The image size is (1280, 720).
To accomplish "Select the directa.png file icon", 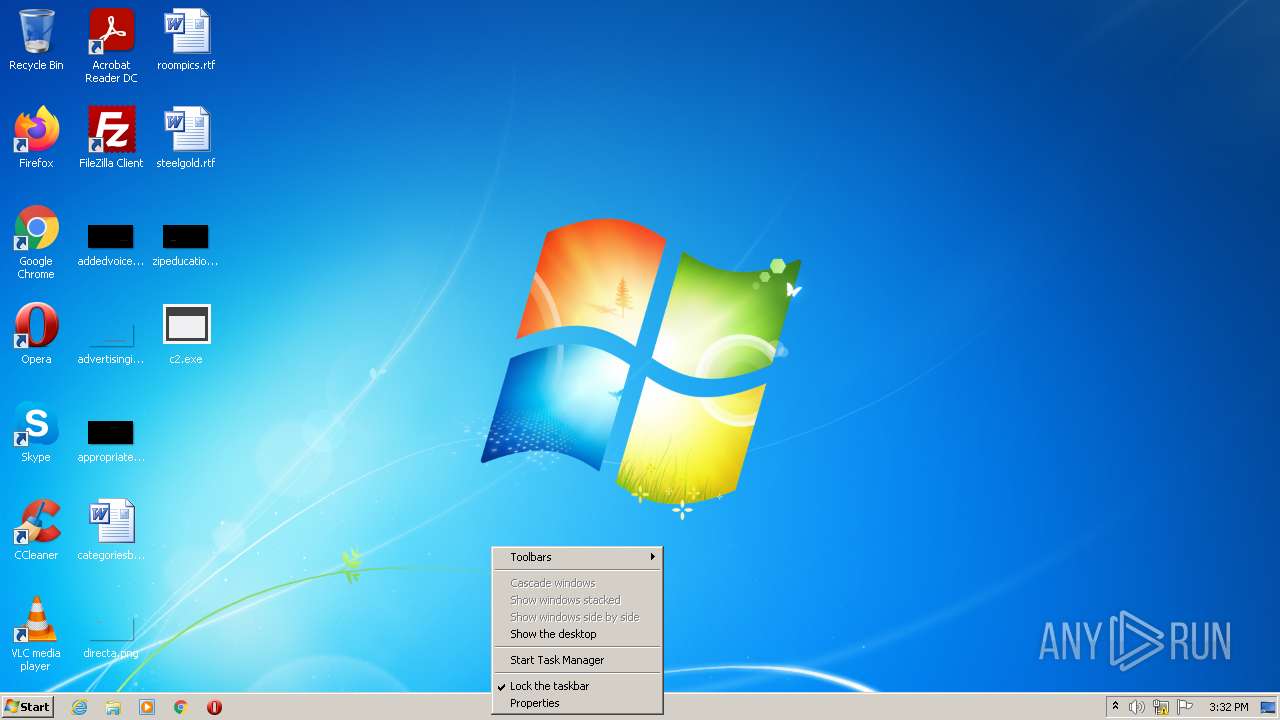I will point(111,640).
